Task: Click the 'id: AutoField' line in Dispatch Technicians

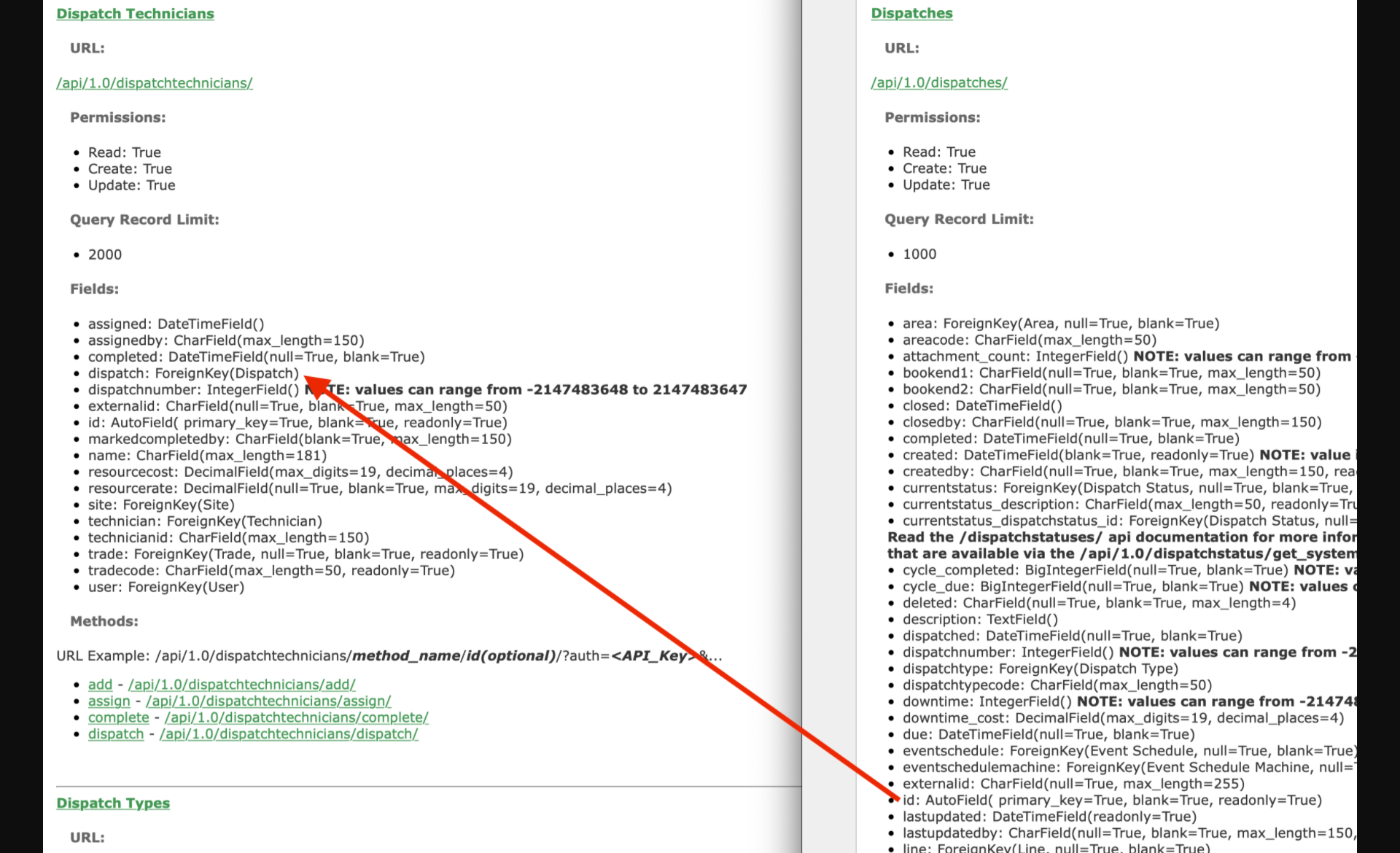Action: 297,423
